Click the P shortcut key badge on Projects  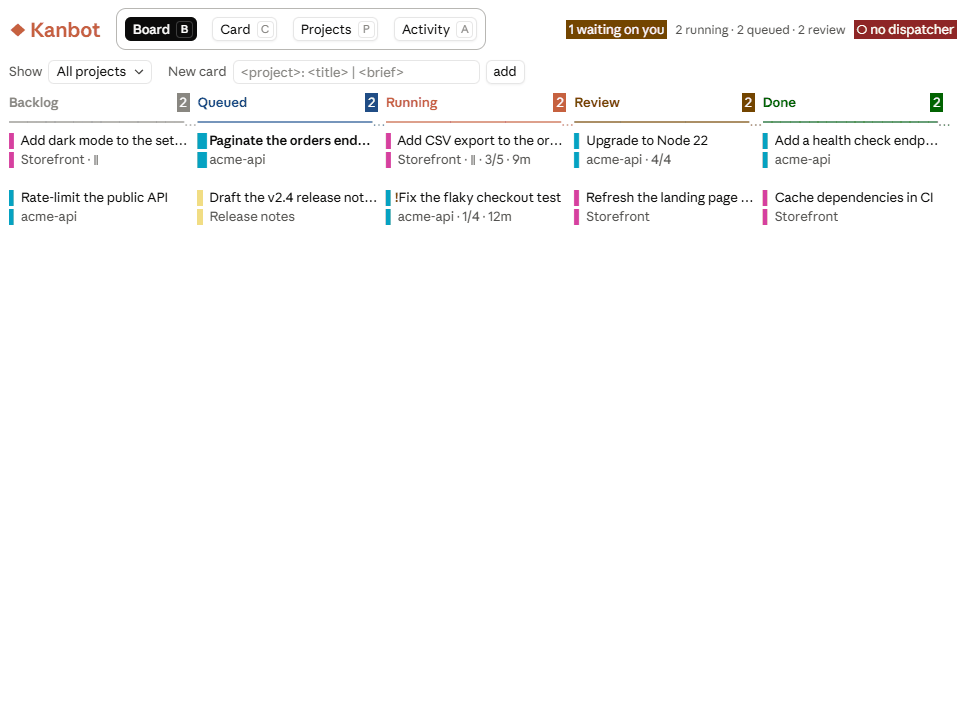tap(366, 29)
